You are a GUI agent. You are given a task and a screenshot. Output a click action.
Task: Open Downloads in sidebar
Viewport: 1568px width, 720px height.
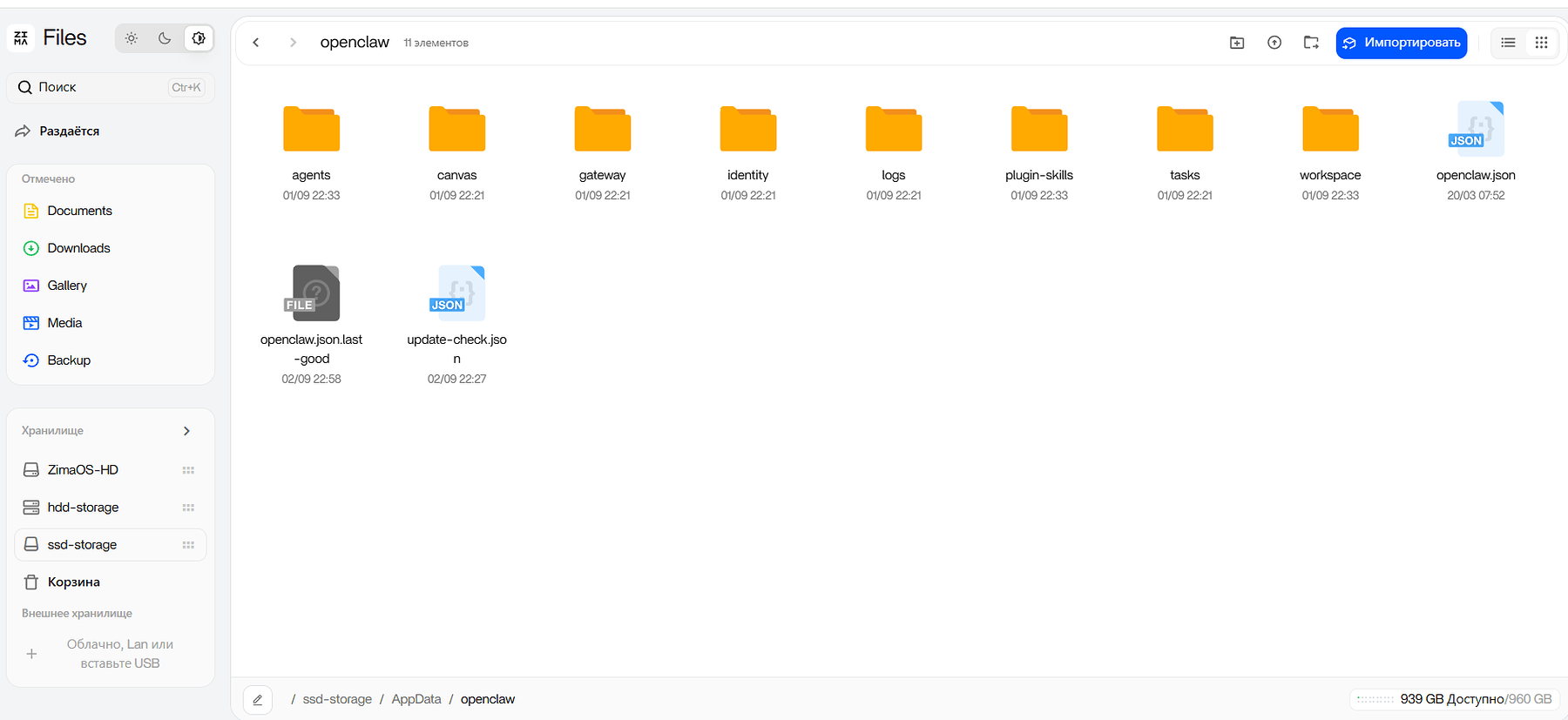click(67, 248)
